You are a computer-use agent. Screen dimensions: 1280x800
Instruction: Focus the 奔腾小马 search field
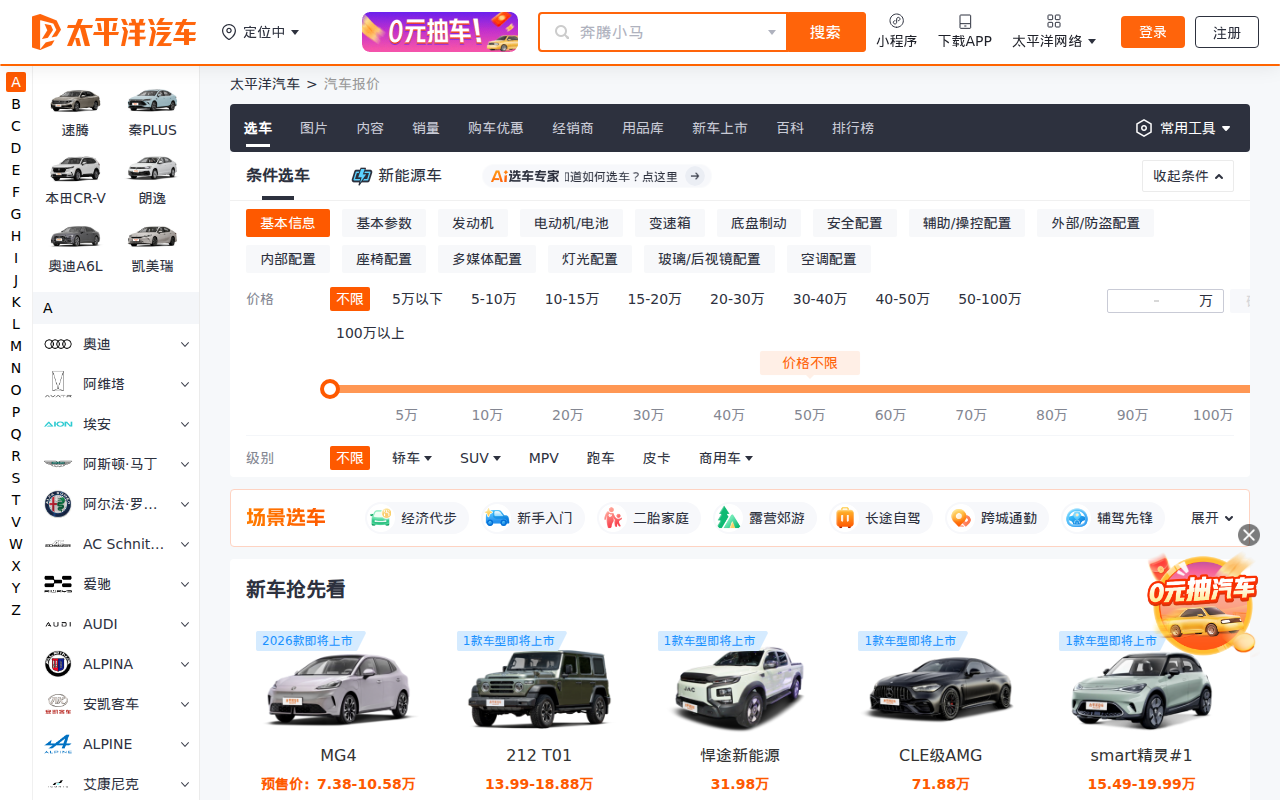pyautogui.click(x=662, y=32)
